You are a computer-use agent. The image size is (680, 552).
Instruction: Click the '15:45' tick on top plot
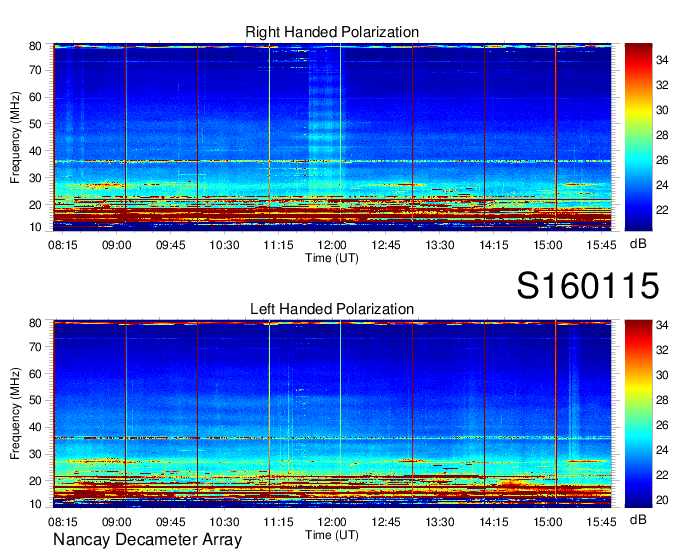coord(601,245)
